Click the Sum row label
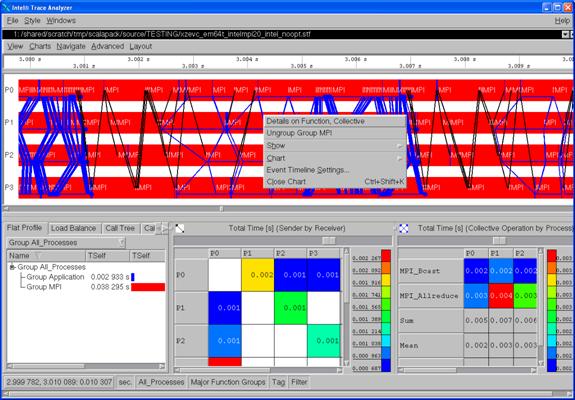Image resolution: width=575 pixels, height=400 pixels. coord(431,321)
